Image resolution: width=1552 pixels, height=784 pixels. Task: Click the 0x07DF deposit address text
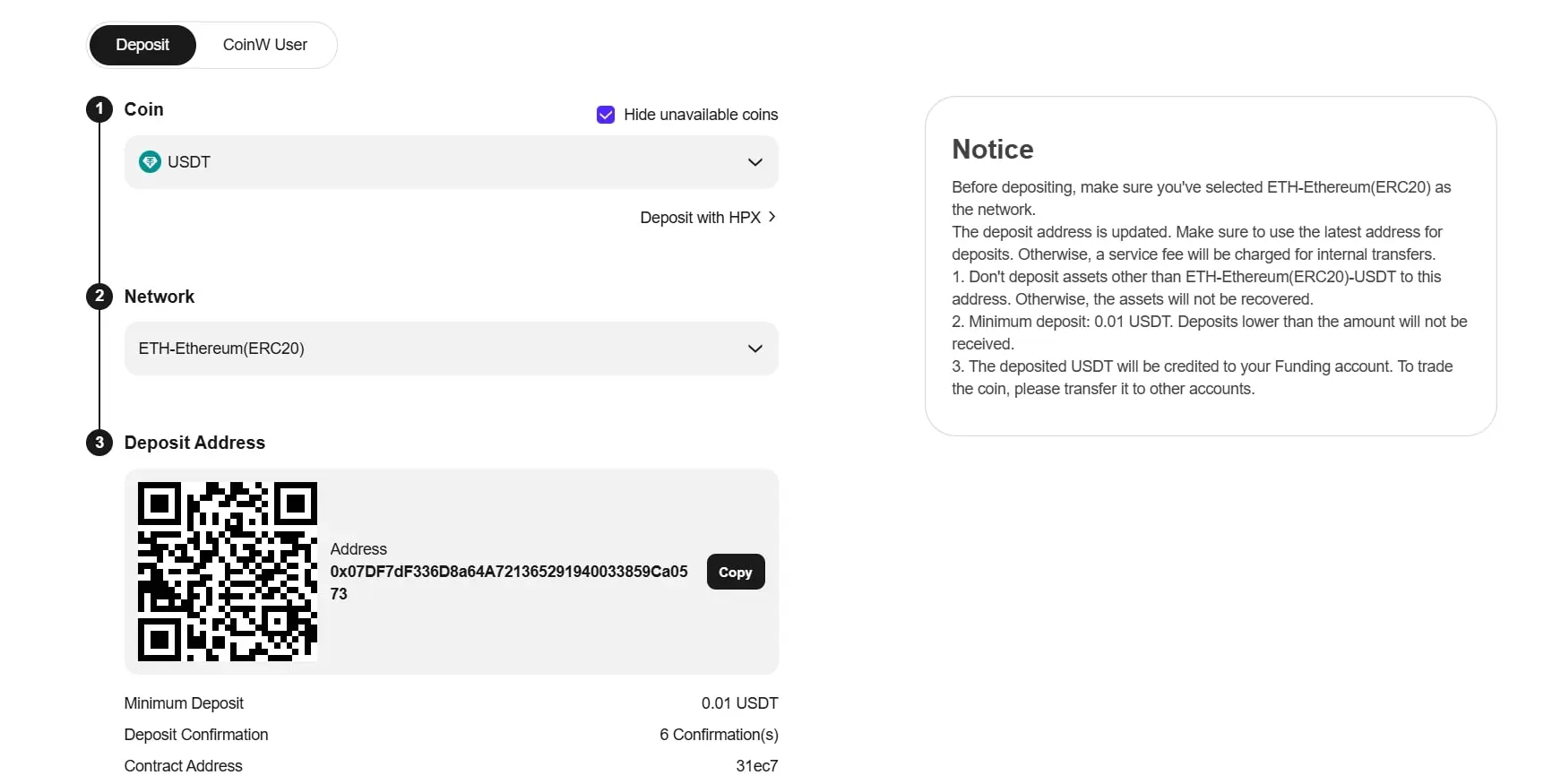tap(509, 582)
